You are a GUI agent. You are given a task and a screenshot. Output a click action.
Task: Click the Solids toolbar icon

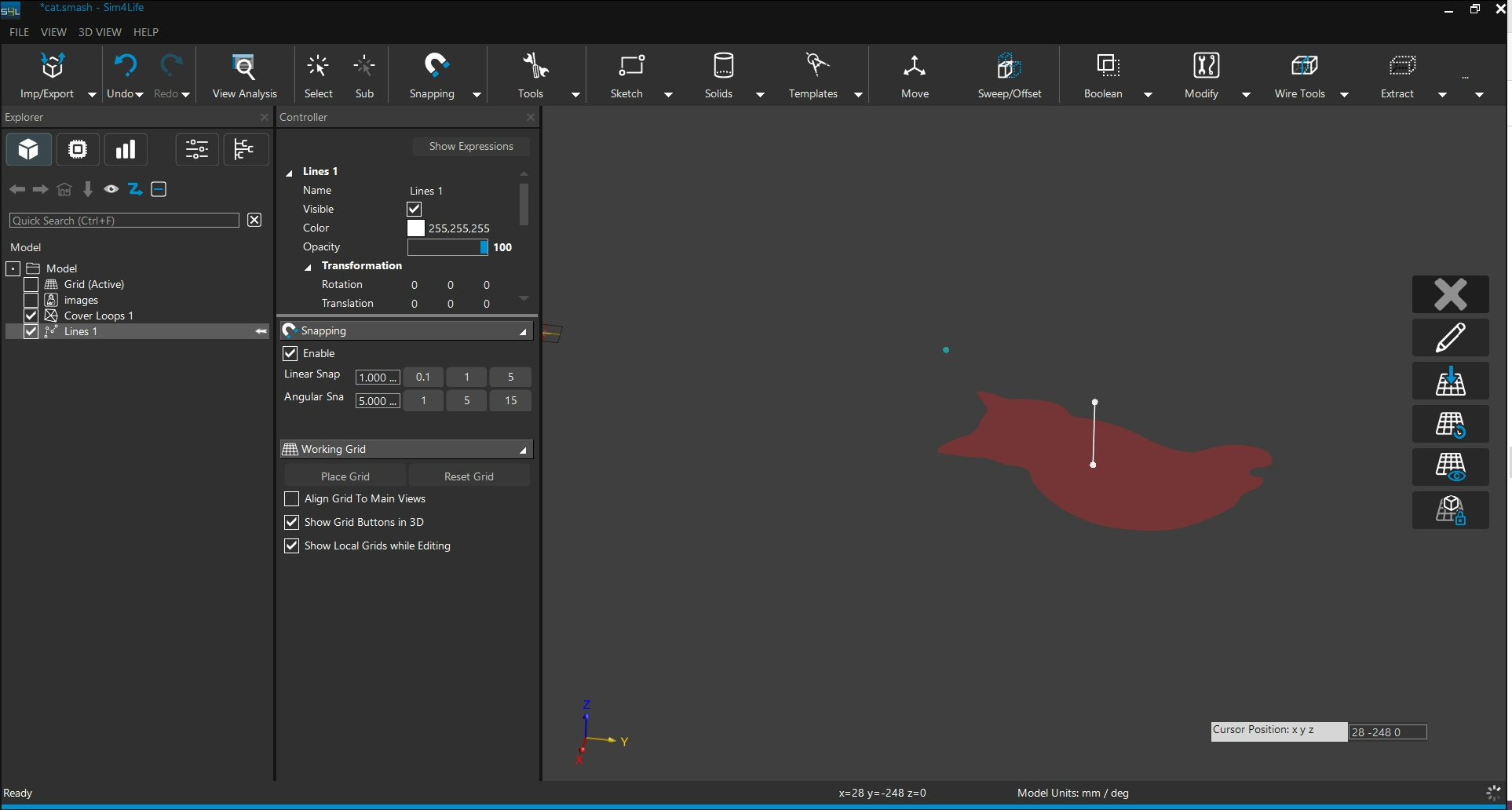pos(722,67)
